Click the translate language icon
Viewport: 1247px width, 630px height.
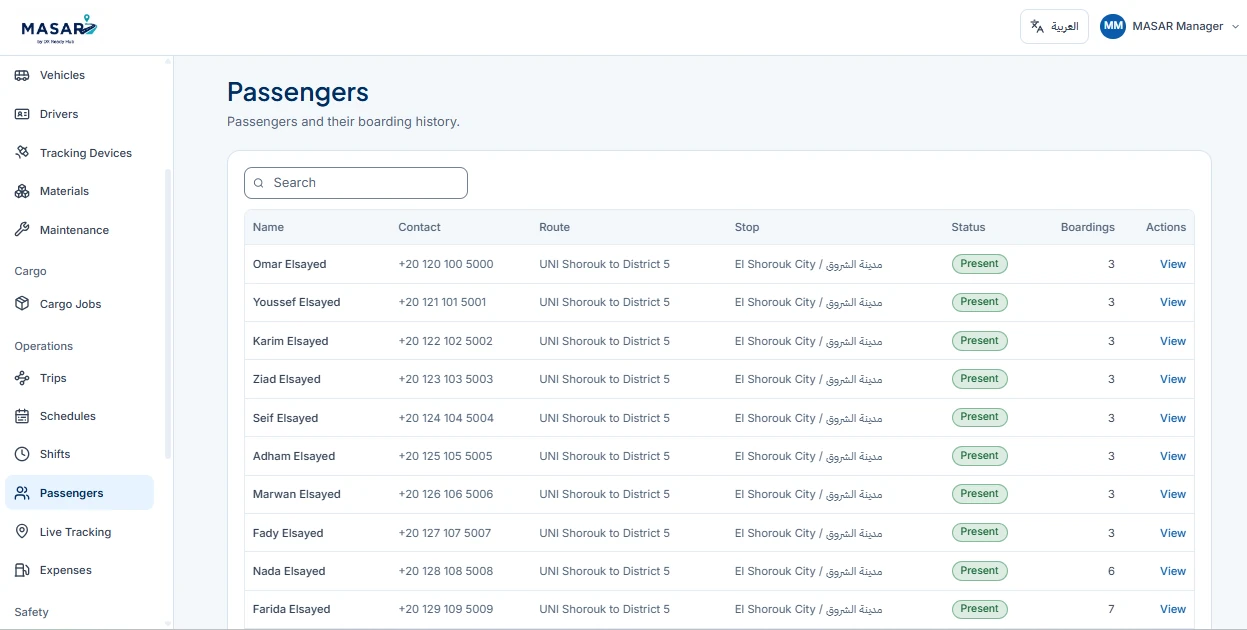[x=1037, y=26]
